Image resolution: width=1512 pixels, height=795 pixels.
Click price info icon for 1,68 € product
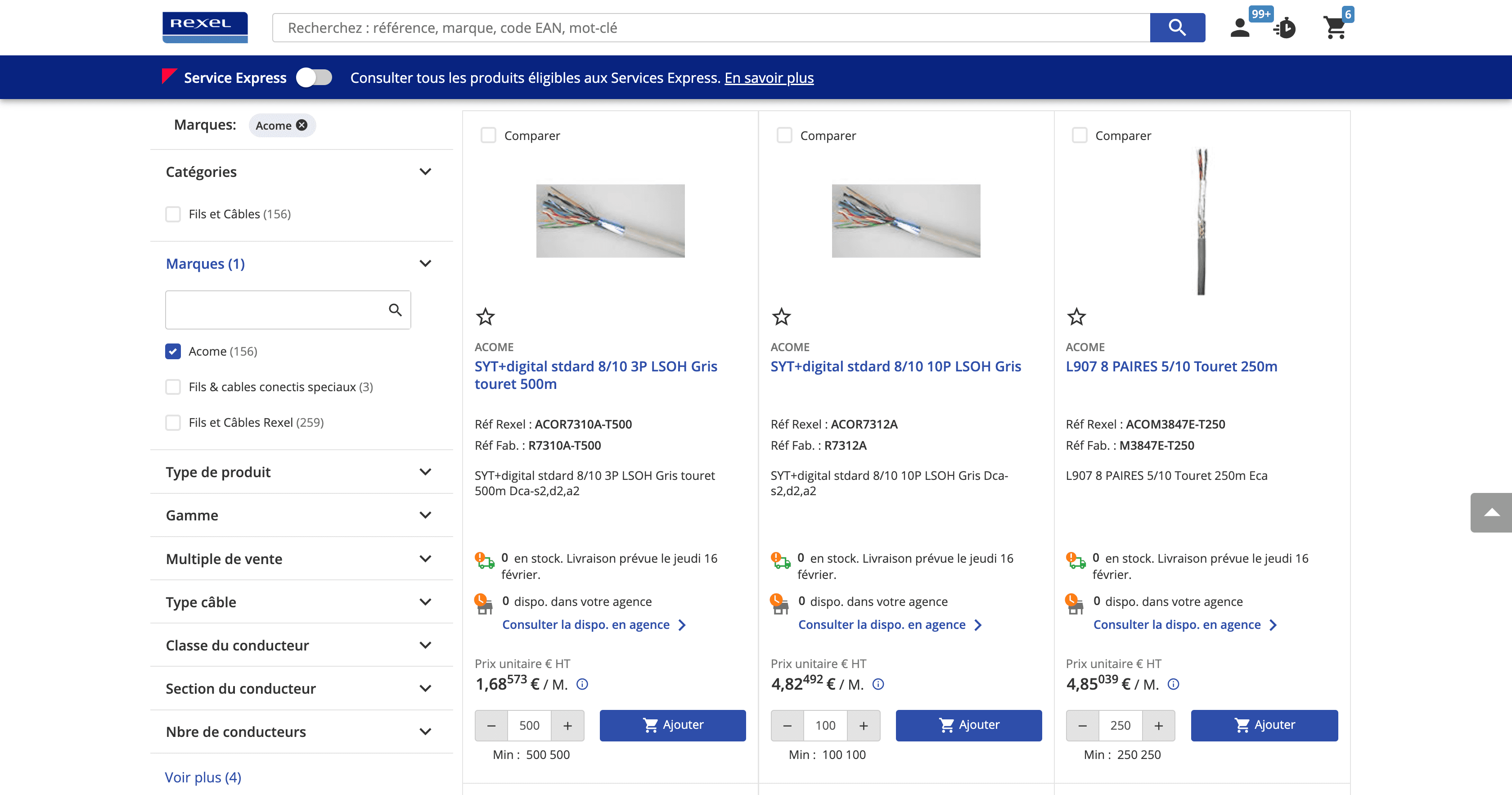582,684
